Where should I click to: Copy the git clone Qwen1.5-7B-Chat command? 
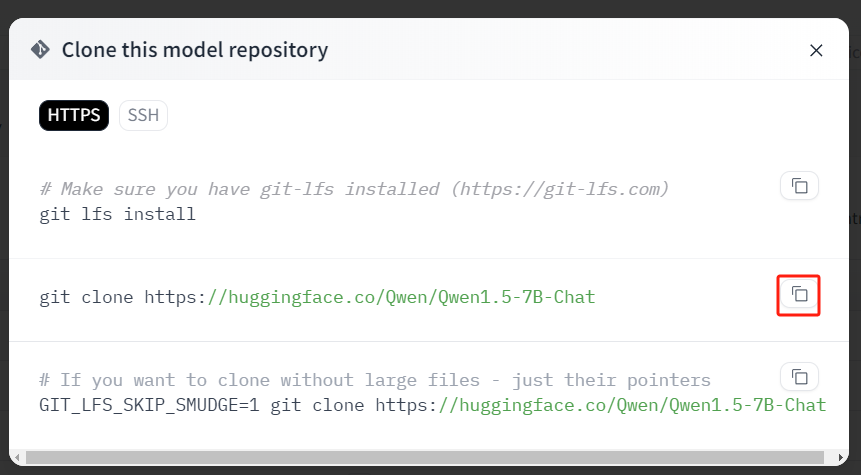[799, 294]
